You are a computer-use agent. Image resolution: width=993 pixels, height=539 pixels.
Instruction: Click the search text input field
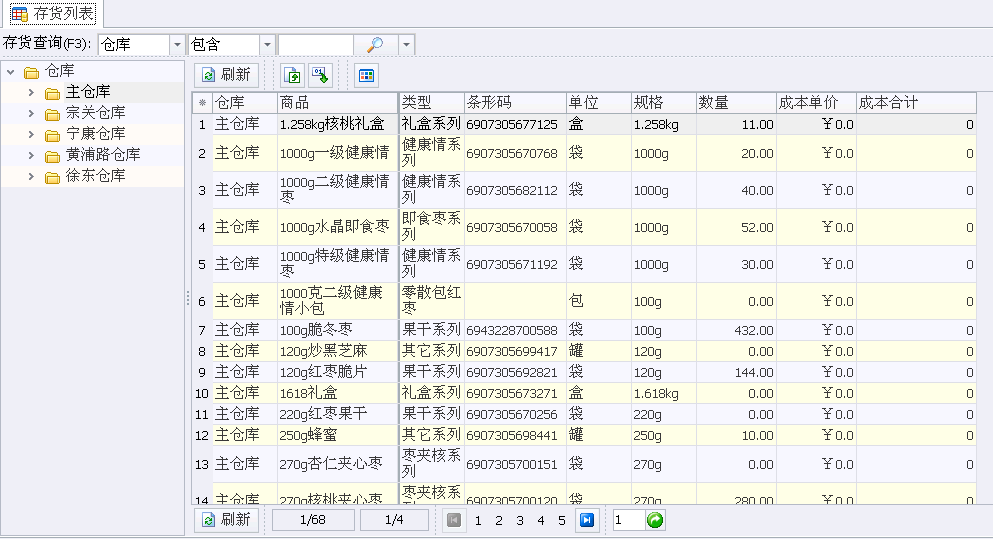coord(315,44)
